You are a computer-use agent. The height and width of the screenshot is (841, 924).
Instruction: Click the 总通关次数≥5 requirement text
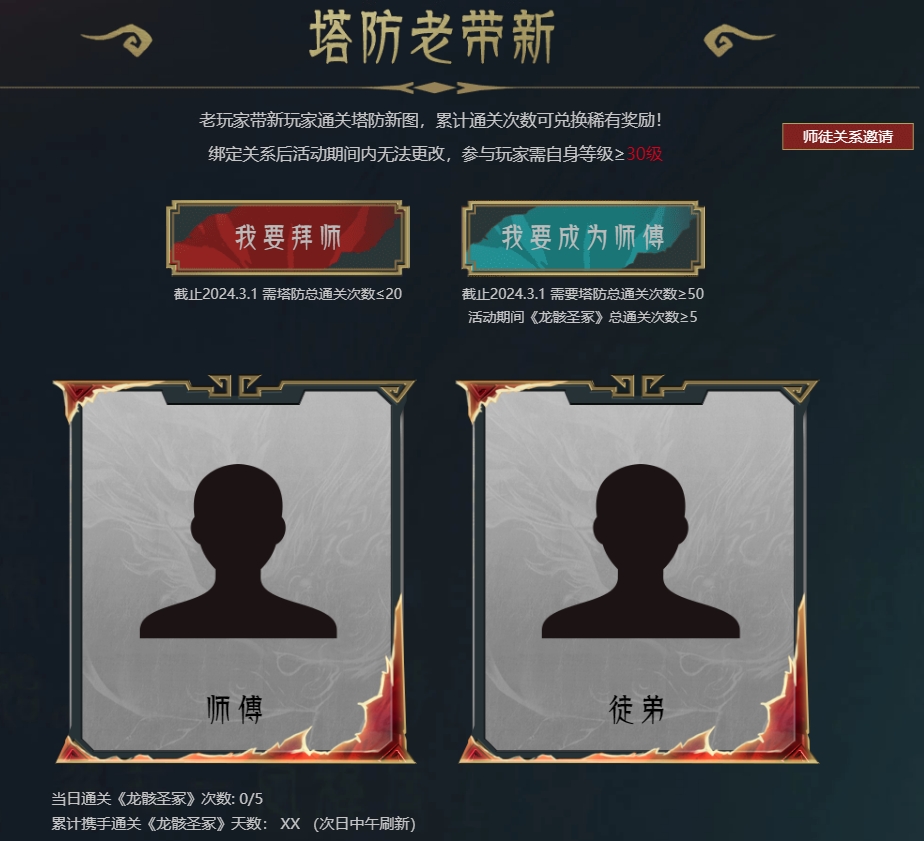pyautogui.click(x=653, y=317)
